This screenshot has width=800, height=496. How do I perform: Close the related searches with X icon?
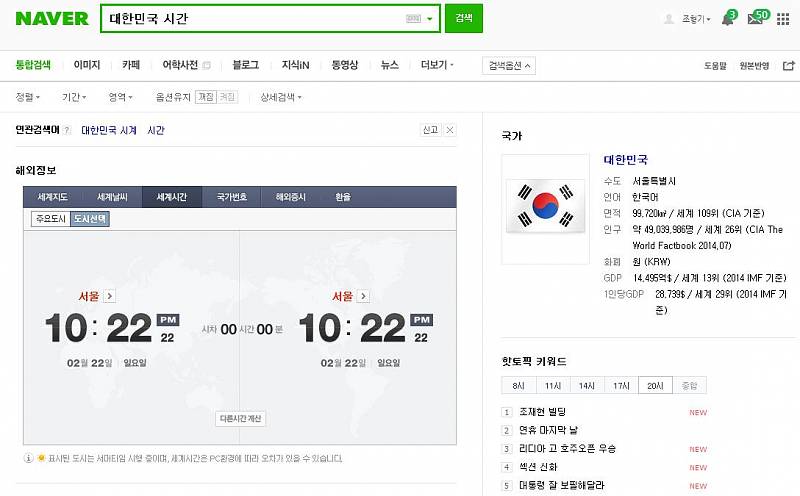point(450,130)
